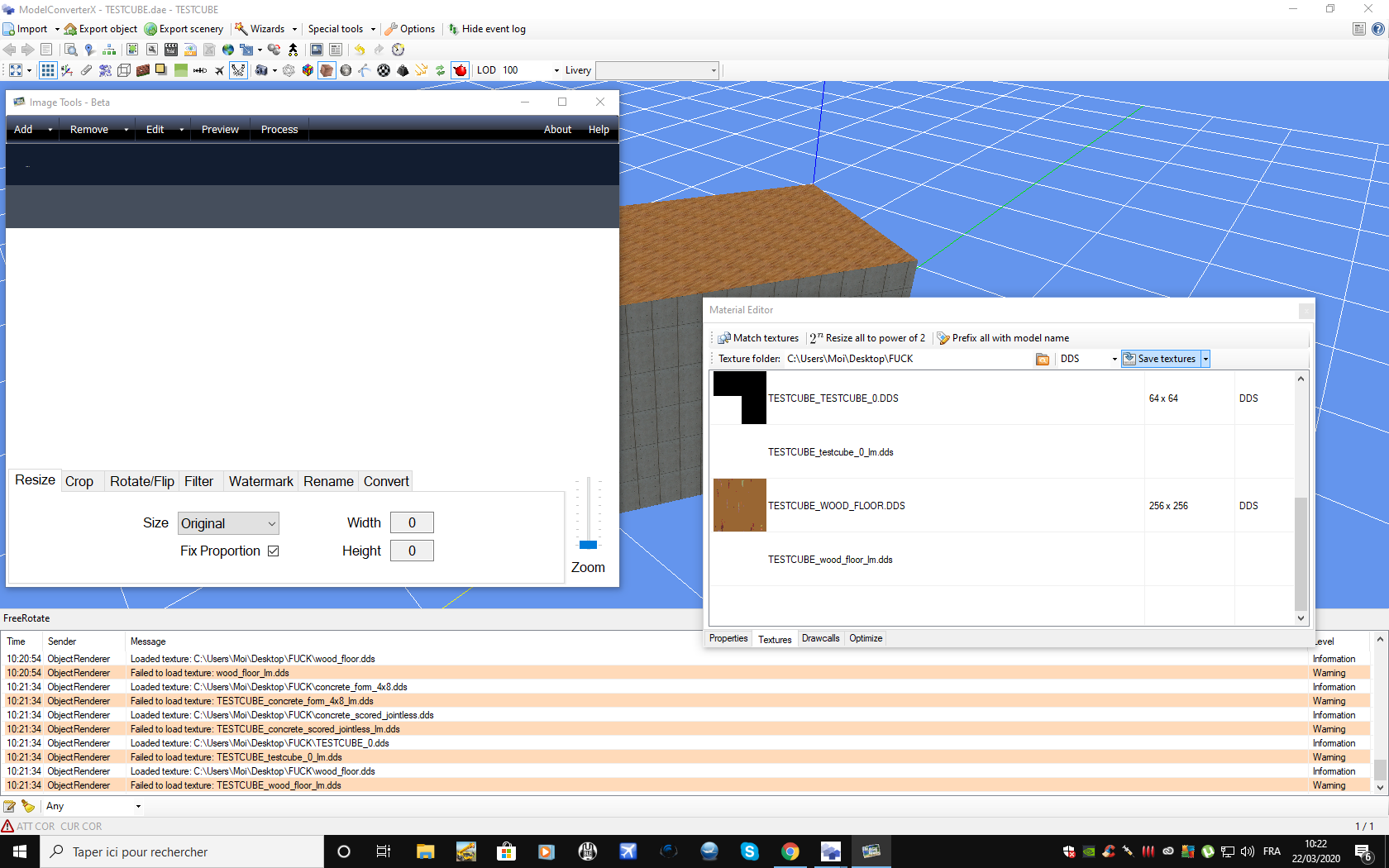The width and height of the screenshot is (1389, 868).
Task: Click the paperclip attach points icon
Action: click(x=86, y=70)
